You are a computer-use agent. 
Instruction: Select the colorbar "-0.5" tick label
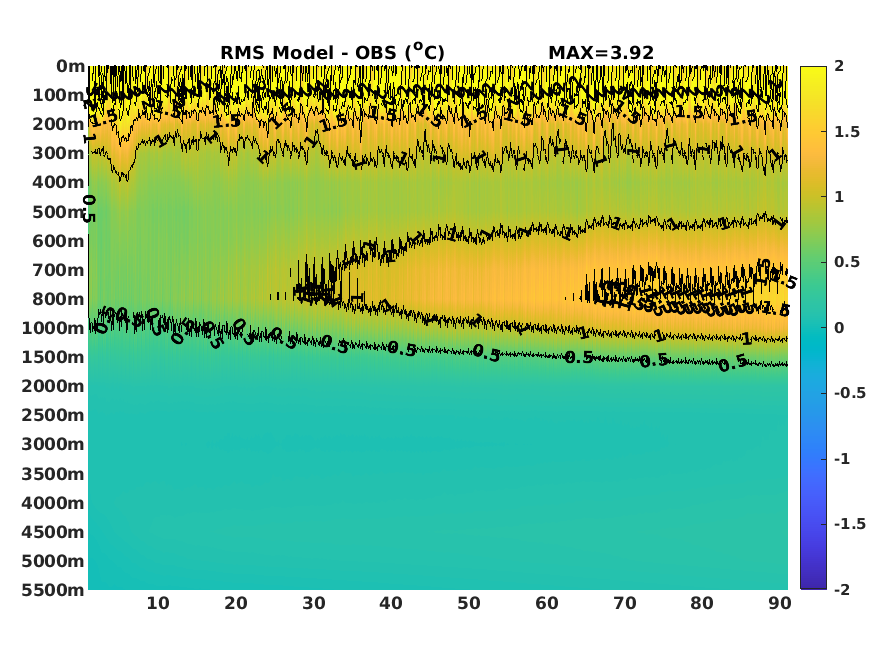(850, 393)
